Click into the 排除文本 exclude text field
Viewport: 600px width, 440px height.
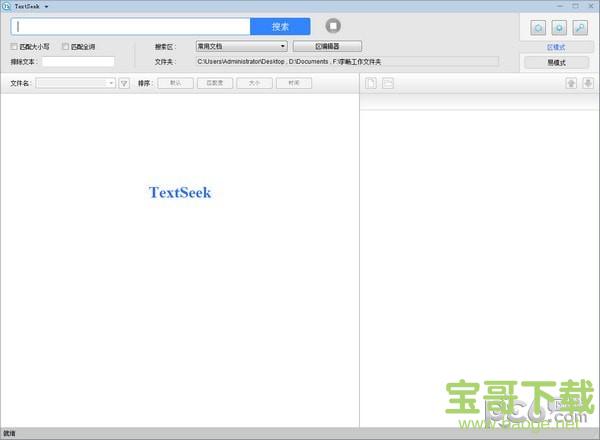pyautogui.click(x=78, y=62)
